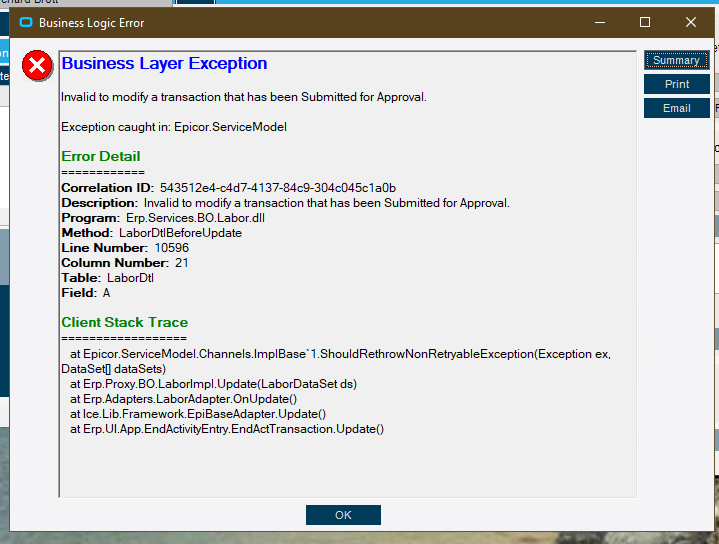This screenshot has width=719, height=544.
Task: Click the Table value LaborDtl
Action: 130,278
